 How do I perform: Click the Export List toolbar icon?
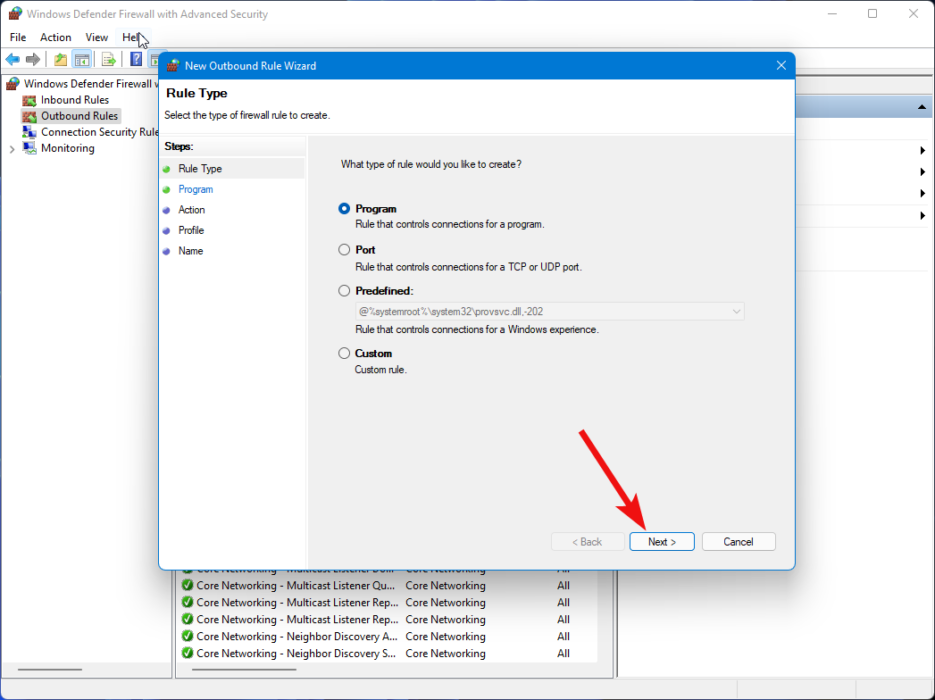click(x=109, y=59)
